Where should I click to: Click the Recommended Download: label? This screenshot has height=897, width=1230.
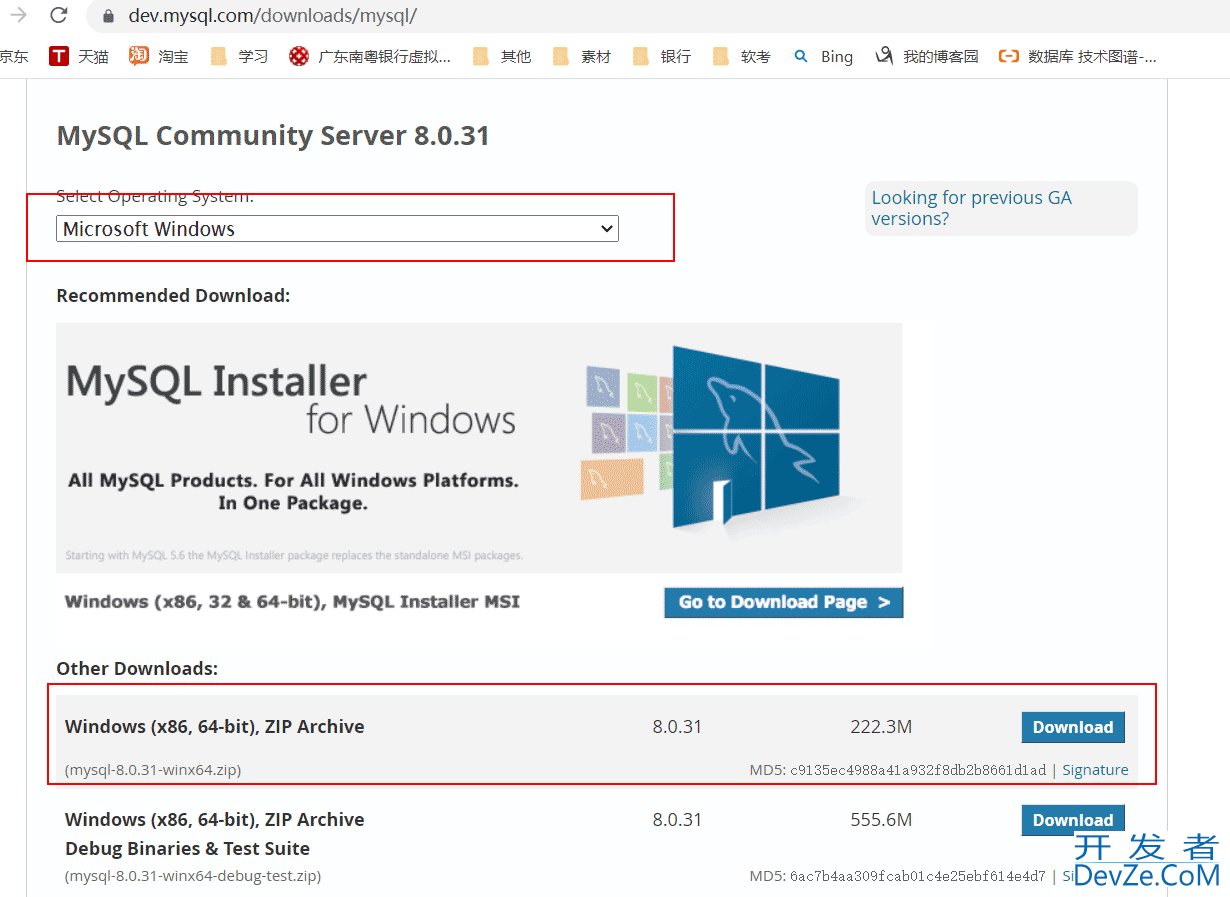pyautogui.click(x=173, y=296)
